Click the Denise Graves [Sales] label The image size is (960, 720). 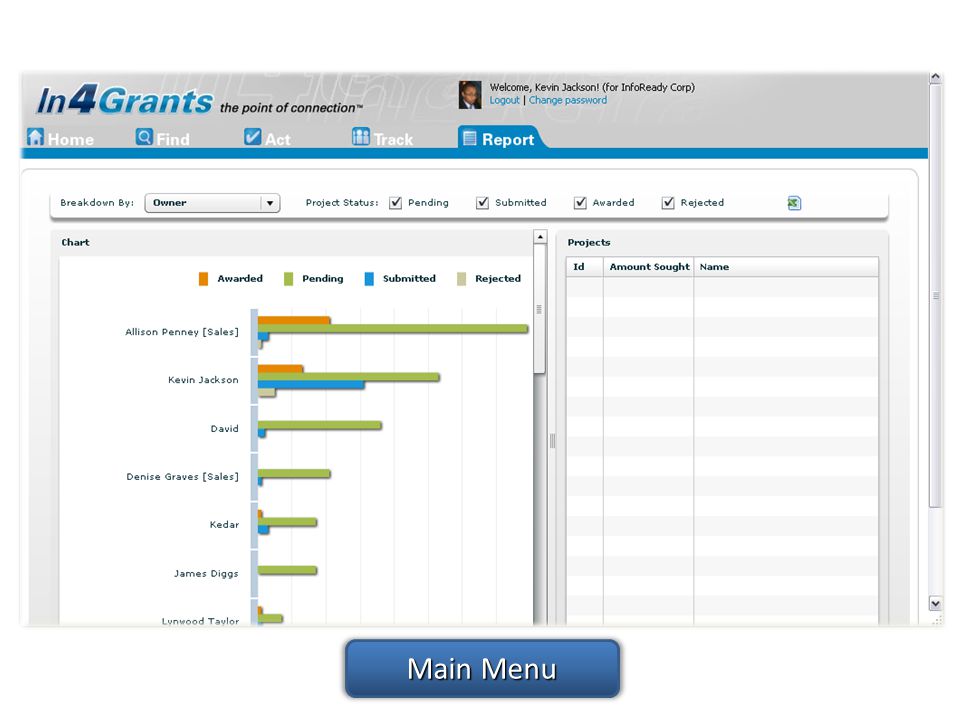point(182,476)
